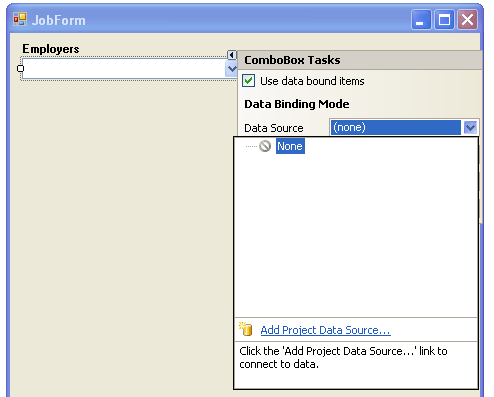Viewport: 494px width, 397px height.
Task: Close the JobForm window
Action: 467,20
